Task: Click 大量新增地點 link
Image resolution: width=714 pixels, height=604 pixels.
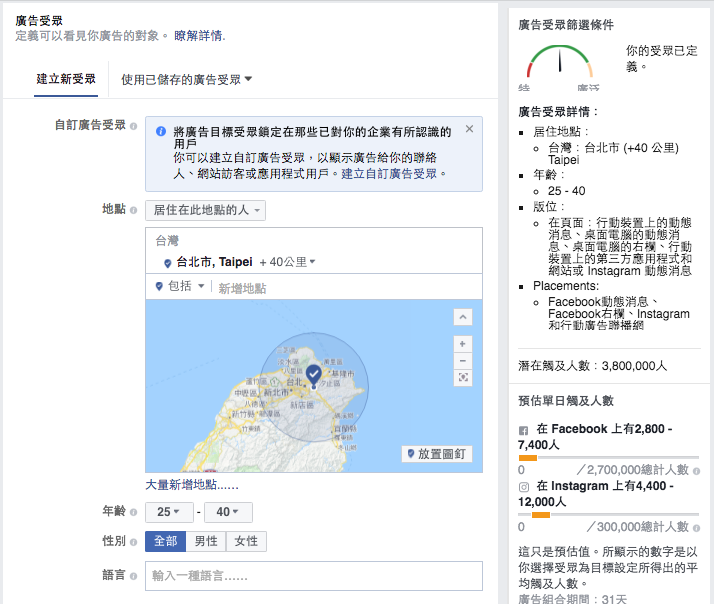Action: pyautogui.click(x=192, y=485)
